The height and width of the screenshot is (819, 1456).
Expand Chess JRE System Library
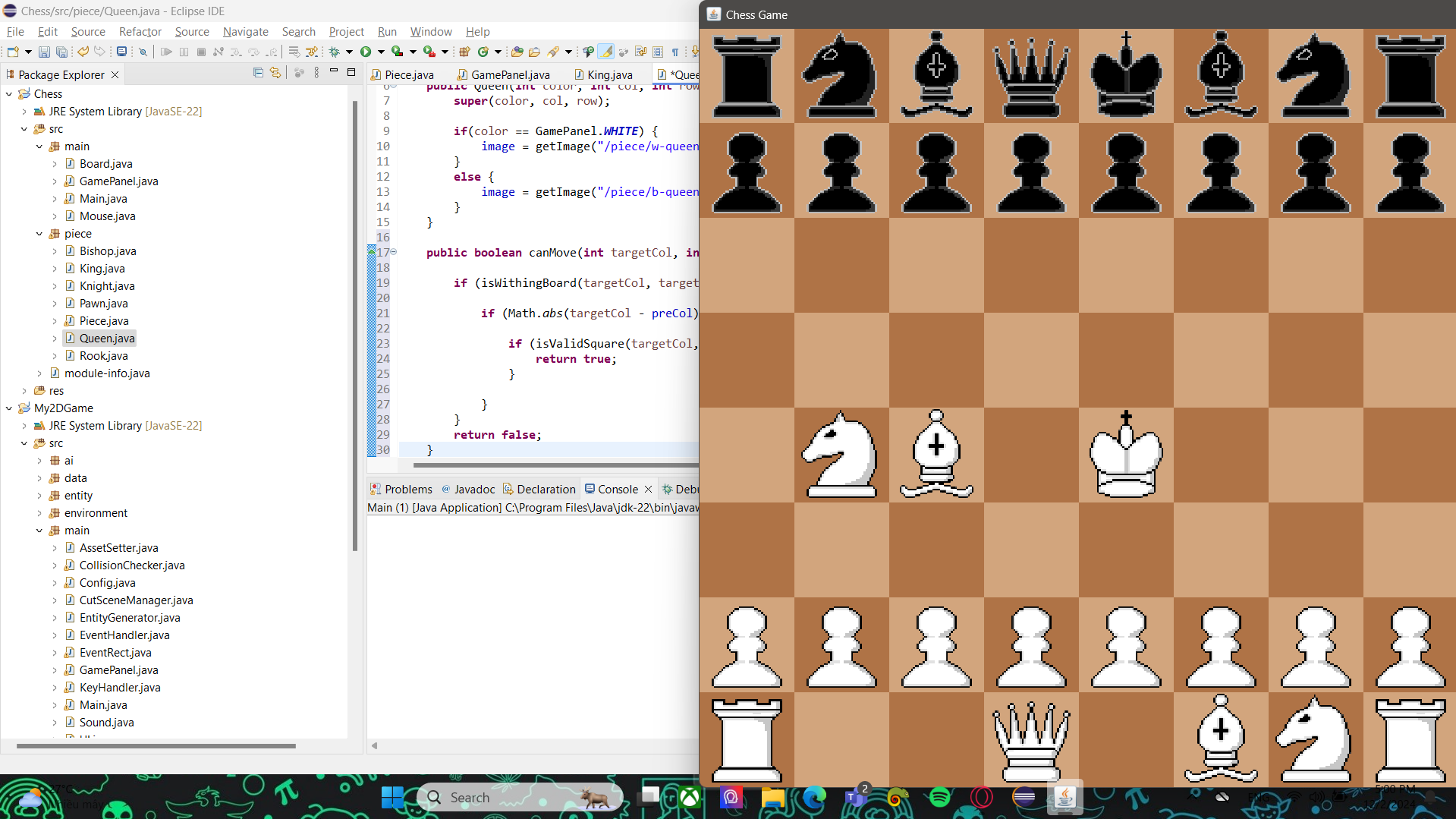24,112
